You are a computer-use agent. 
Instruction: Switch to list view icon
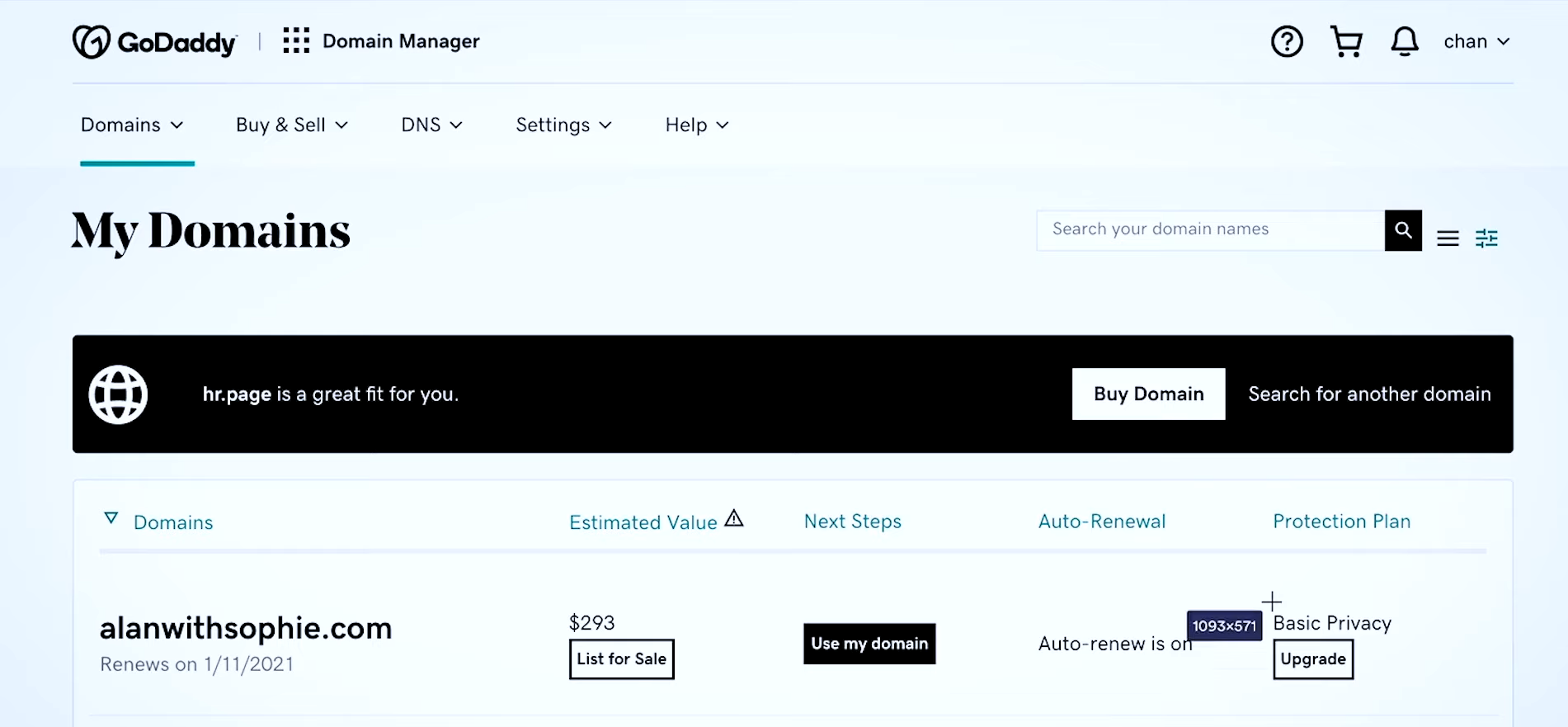pos(1448,238)
